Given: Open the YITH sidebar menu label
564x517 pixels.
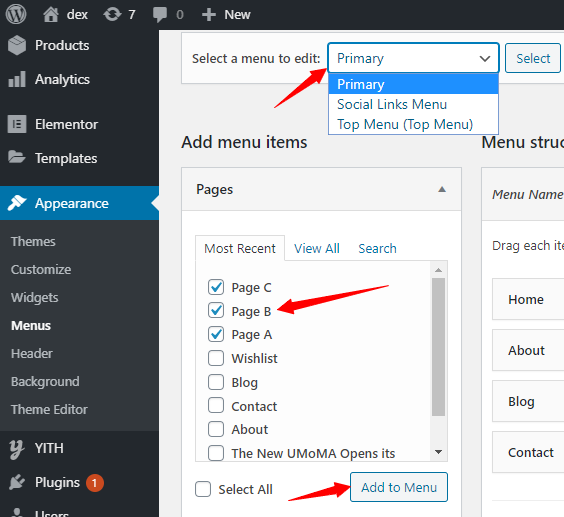Looking at the screenshot, I should click(x=49, y=448).
